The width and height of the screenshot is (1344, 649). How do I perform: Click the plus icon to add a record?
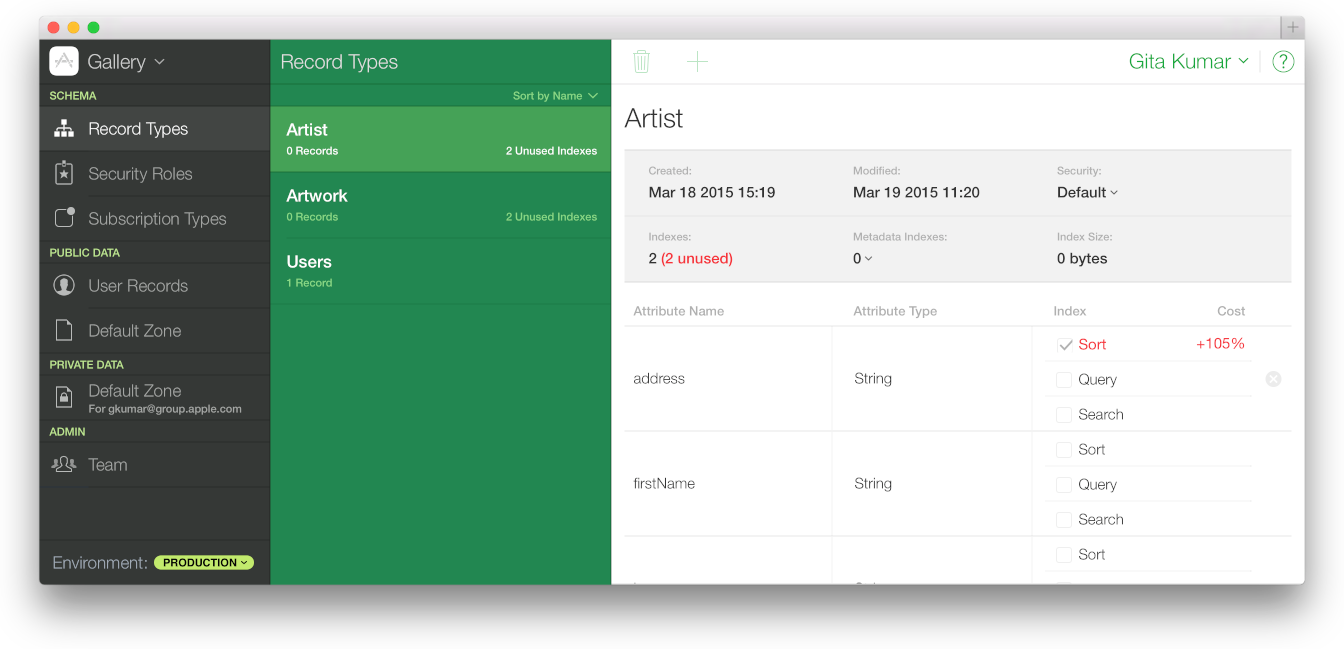697,61
